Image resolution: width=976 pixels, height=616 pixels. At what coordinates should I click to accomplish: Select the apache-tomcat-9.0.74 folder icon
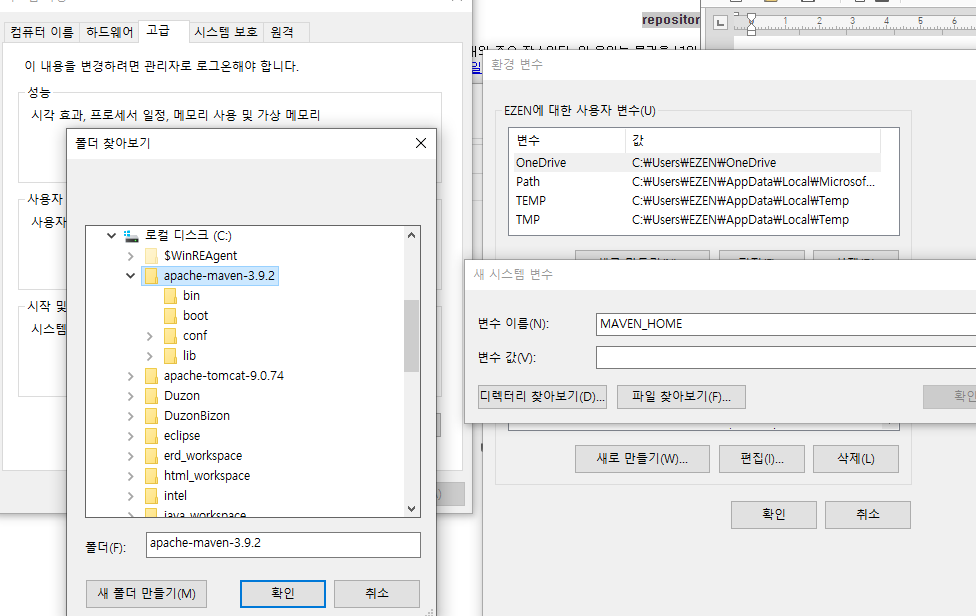point(151,376)
